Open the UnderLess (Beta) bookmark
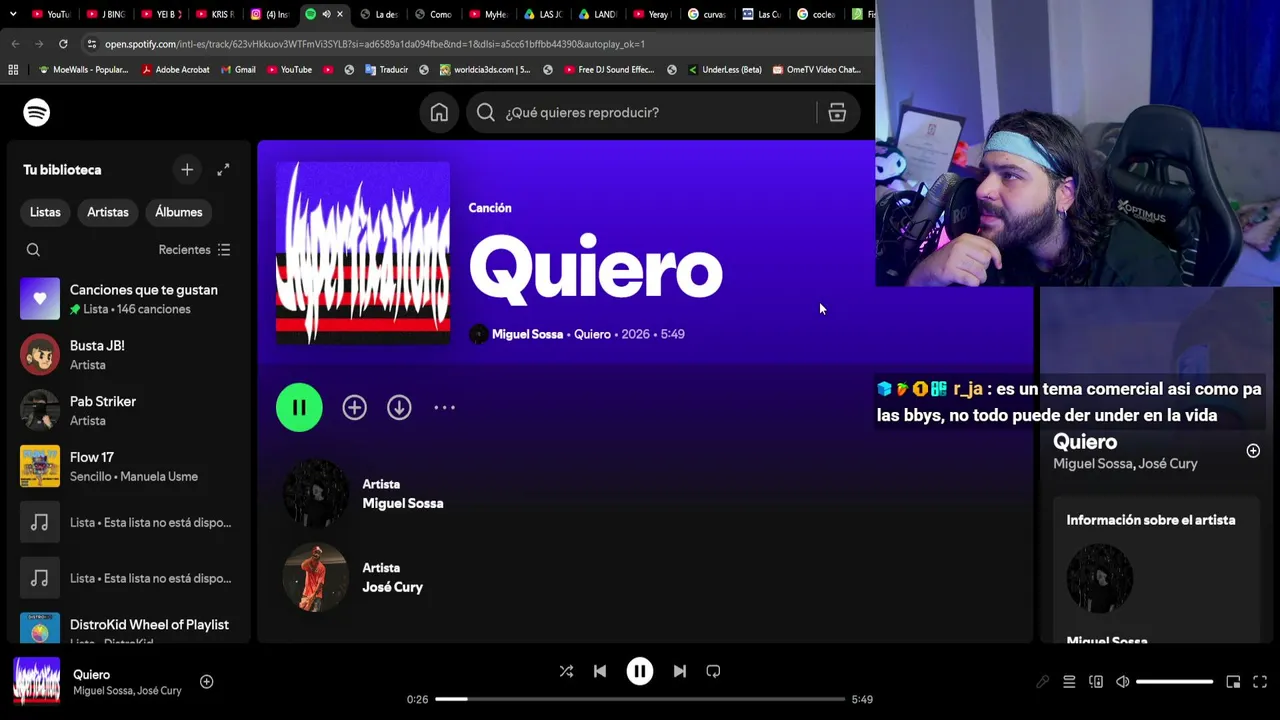 coord(724,70)
